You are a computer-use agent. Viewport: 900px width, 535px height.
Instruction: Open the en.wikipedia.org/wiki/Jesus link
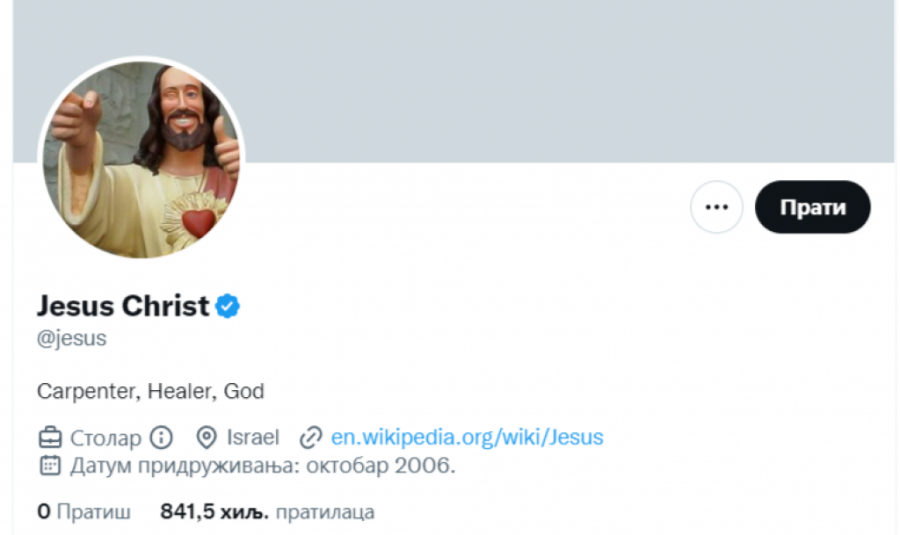[x=467, y=438]
